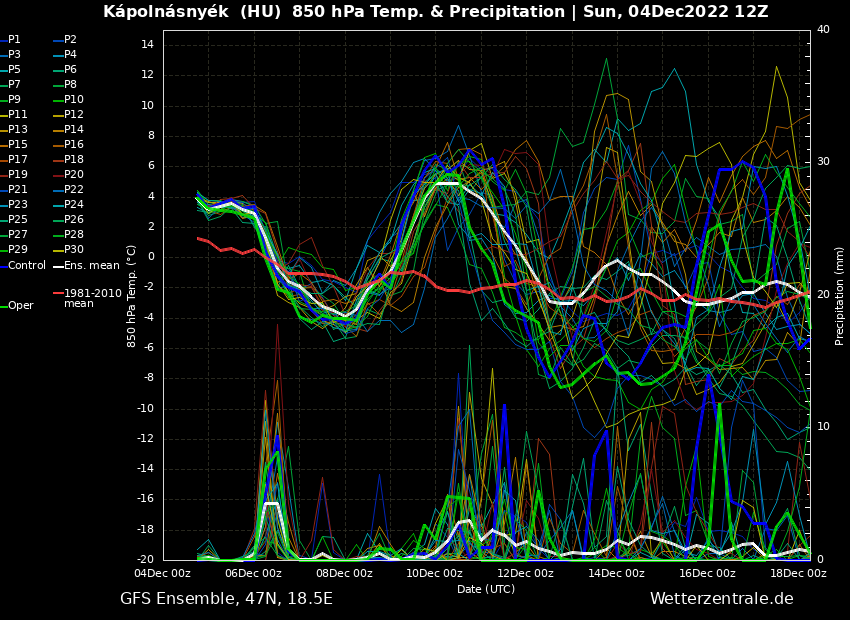Image resolution: width=850 pixels, height=620 pixels.
Task: Select the green Oper legend entry
Action: [x=20, y=306]
